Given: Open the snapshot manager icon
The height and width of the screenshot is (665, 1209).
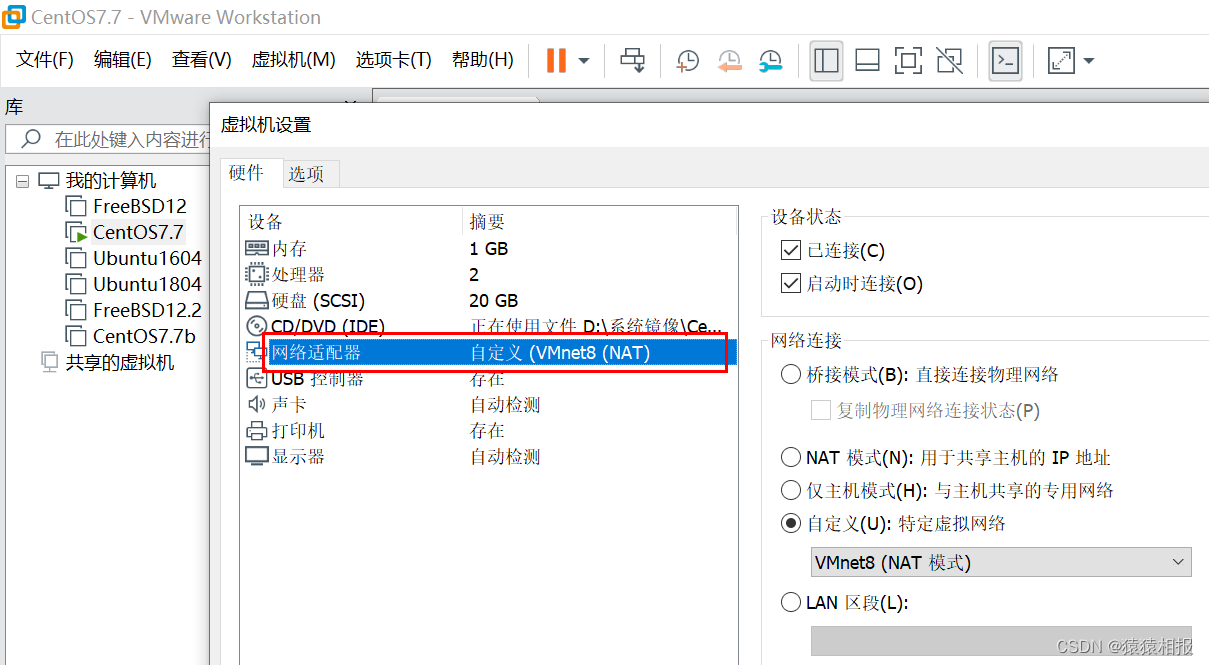Looking at the screenshot, I should pyautogui.click(x=770, y=61).
